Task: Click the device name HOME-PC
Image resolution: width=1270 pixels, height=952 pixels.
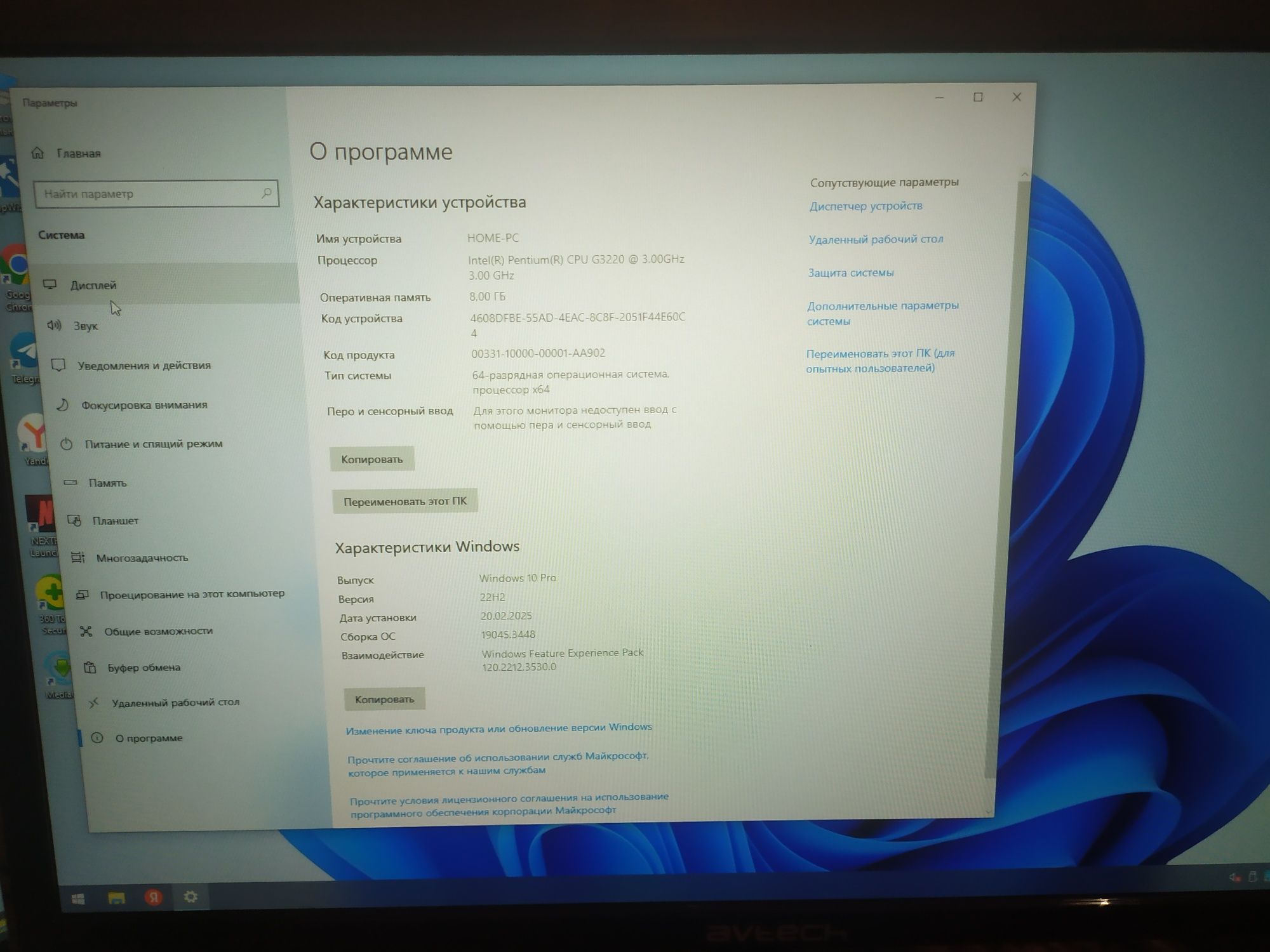Action: [493, 238]
